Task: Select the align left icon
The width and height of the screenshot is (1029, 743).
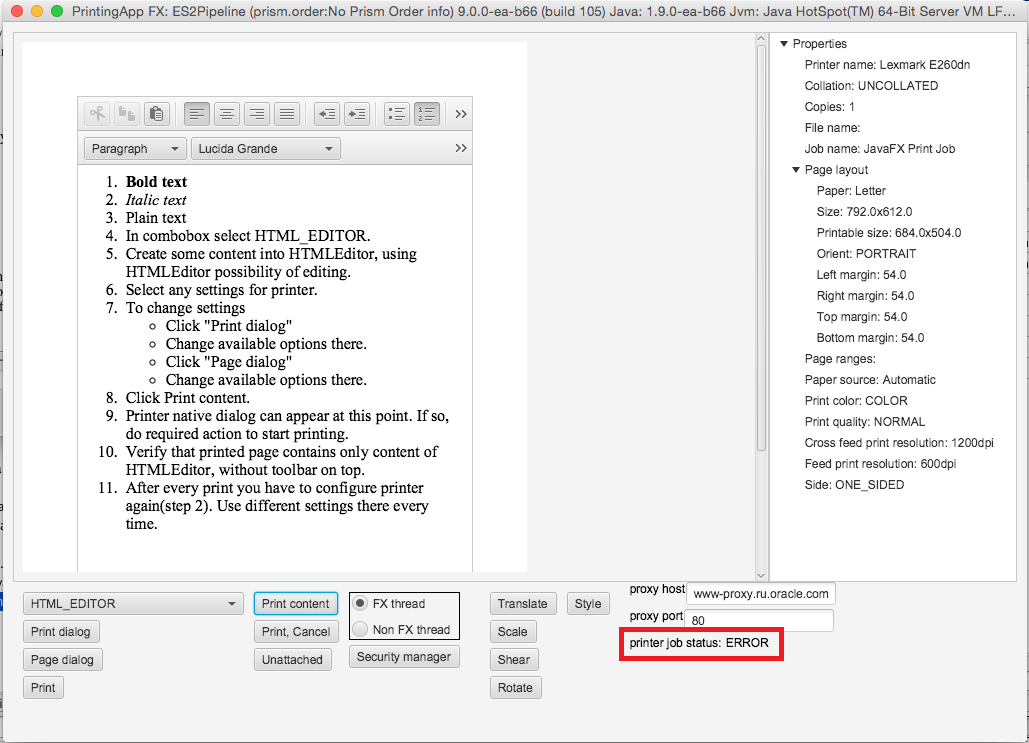Action: 197,114
